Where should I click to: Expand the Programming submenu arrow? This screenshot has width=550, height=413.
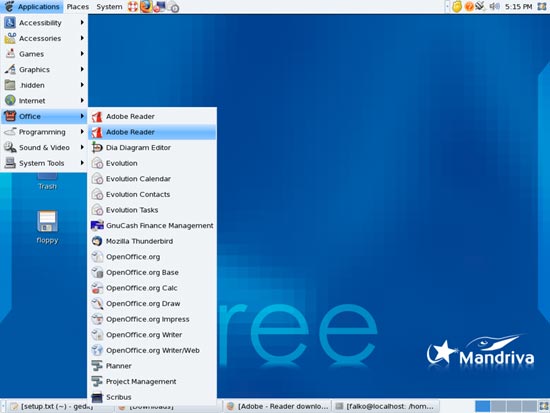82,132
